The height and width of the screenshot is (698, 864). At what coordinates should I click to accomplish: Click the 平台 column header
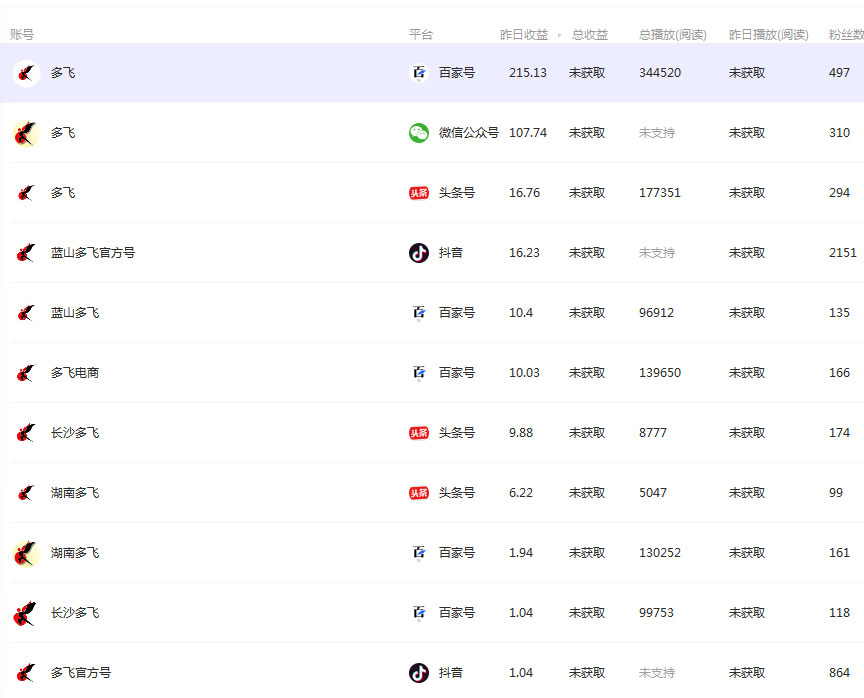point(421,35)
